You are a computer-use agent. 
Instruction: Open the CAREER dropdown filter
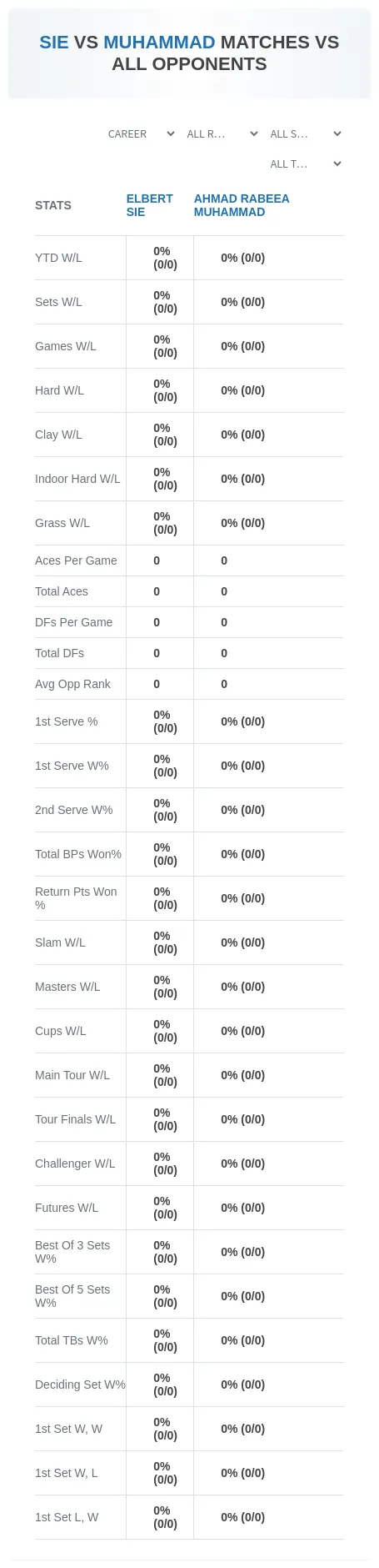pyautogui.click(x=141, y=134)
